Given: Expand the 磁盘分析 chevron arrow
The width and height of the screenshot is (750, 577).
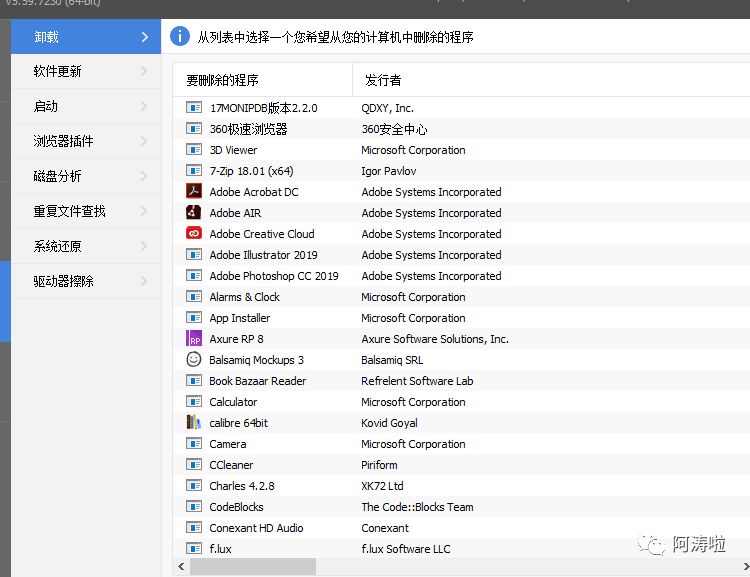Looking at the screenshot, I should [x=144, y=176].
